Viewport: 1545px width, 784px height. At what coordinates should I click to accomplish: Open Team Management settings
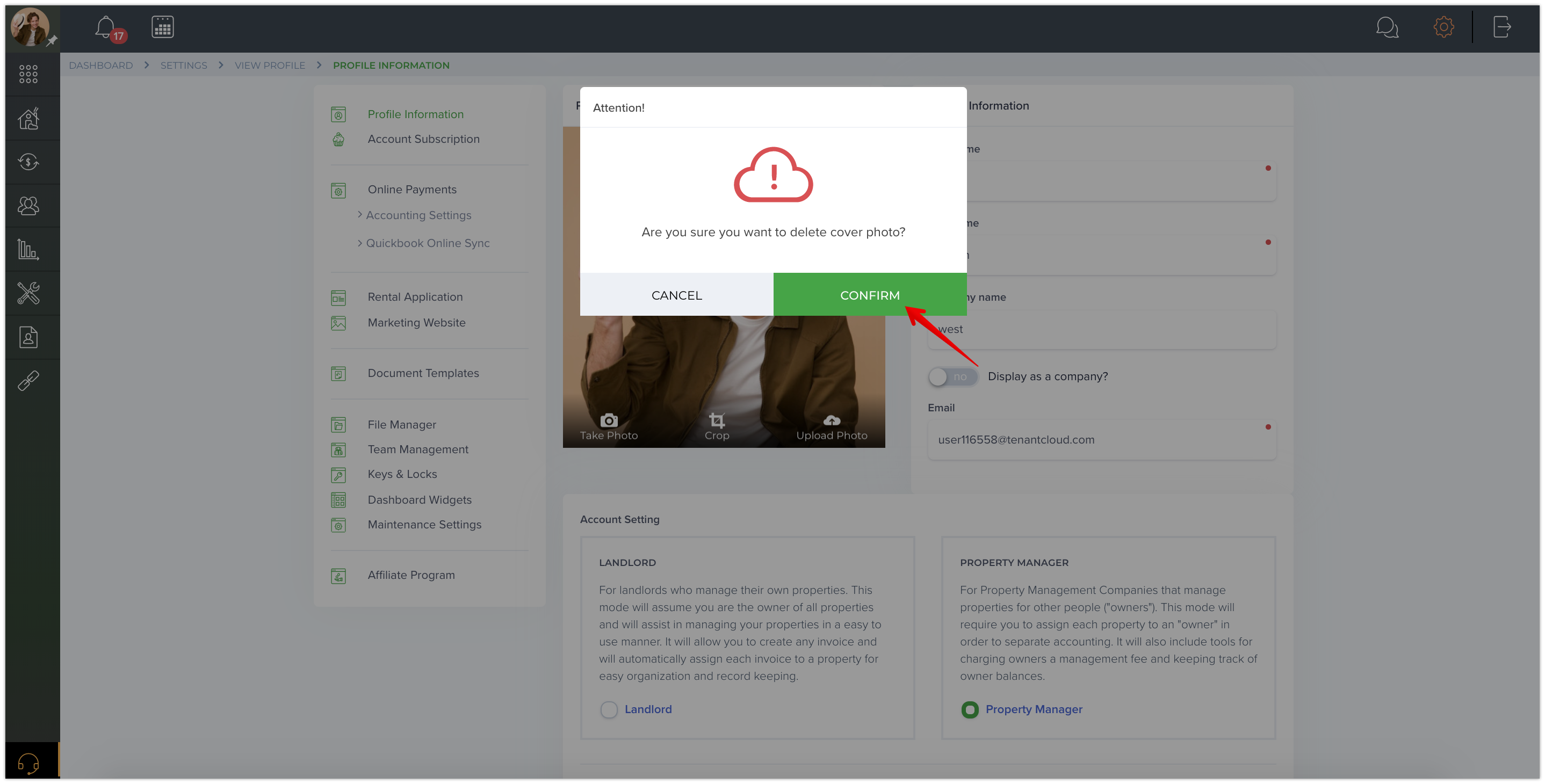pyautogui.click(x=417, y=449)
